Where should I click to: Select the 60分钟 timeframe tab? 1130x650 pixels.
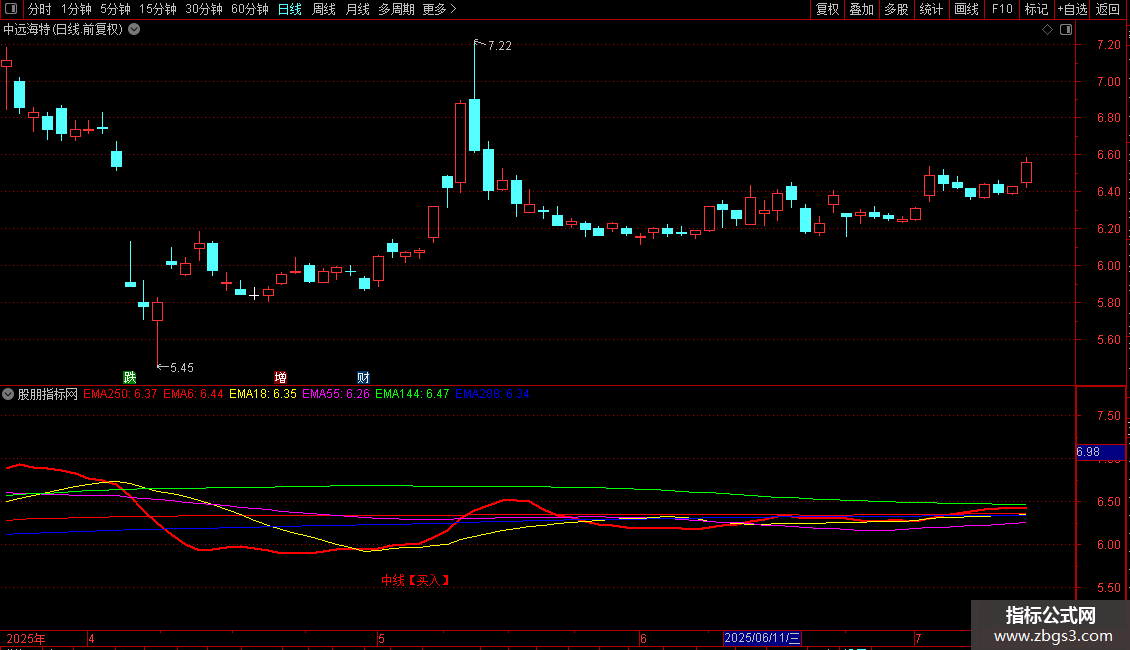tap(249, 9)
